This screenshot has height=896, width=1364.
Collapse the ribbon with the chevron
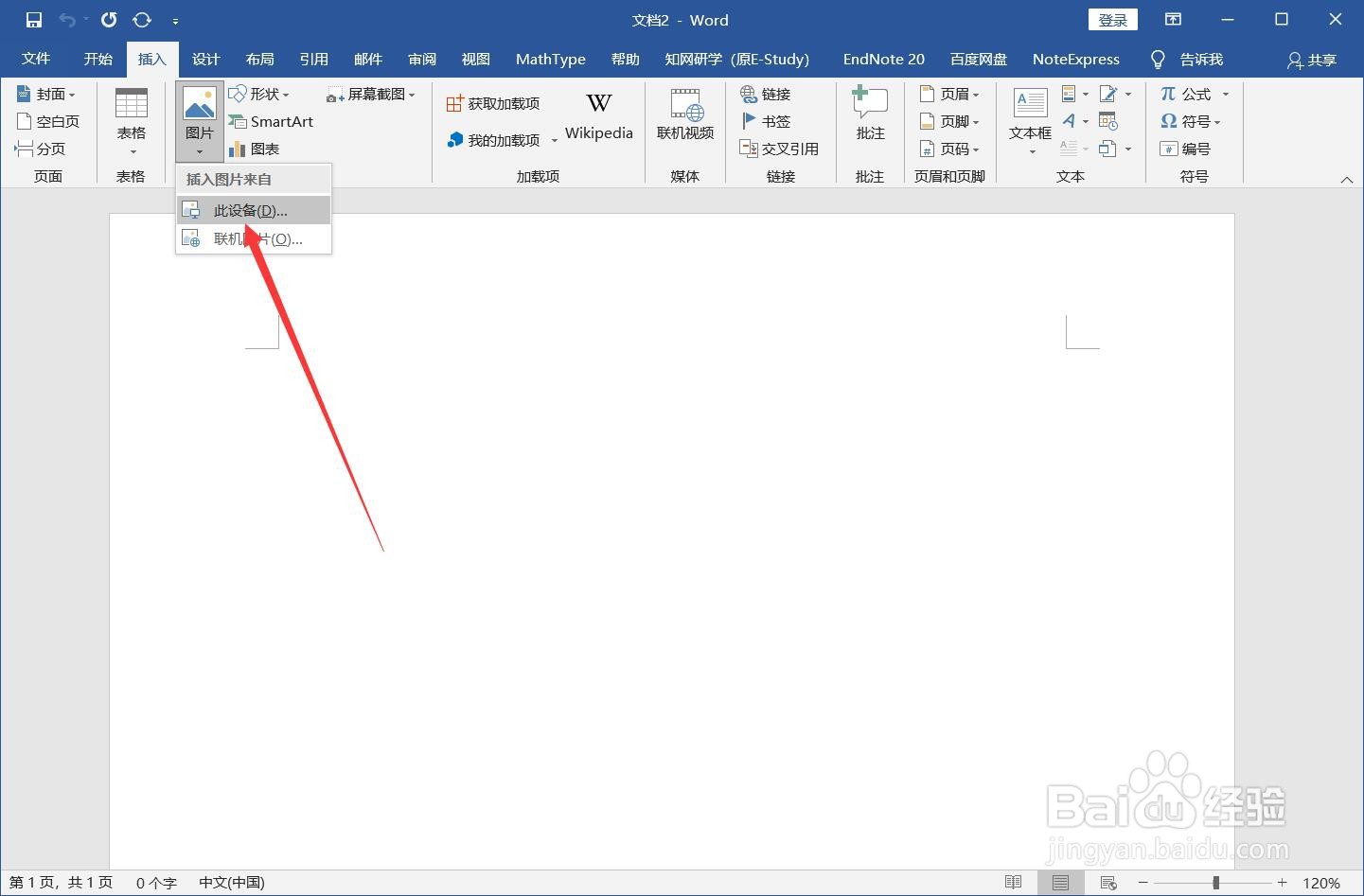point(1346,179)
